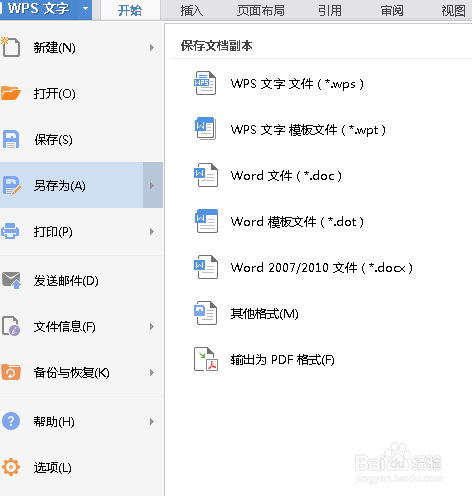This screenshot has height=496, width=472.
Task: Select 新建(N) menu entry
Action: pos(81,47)
